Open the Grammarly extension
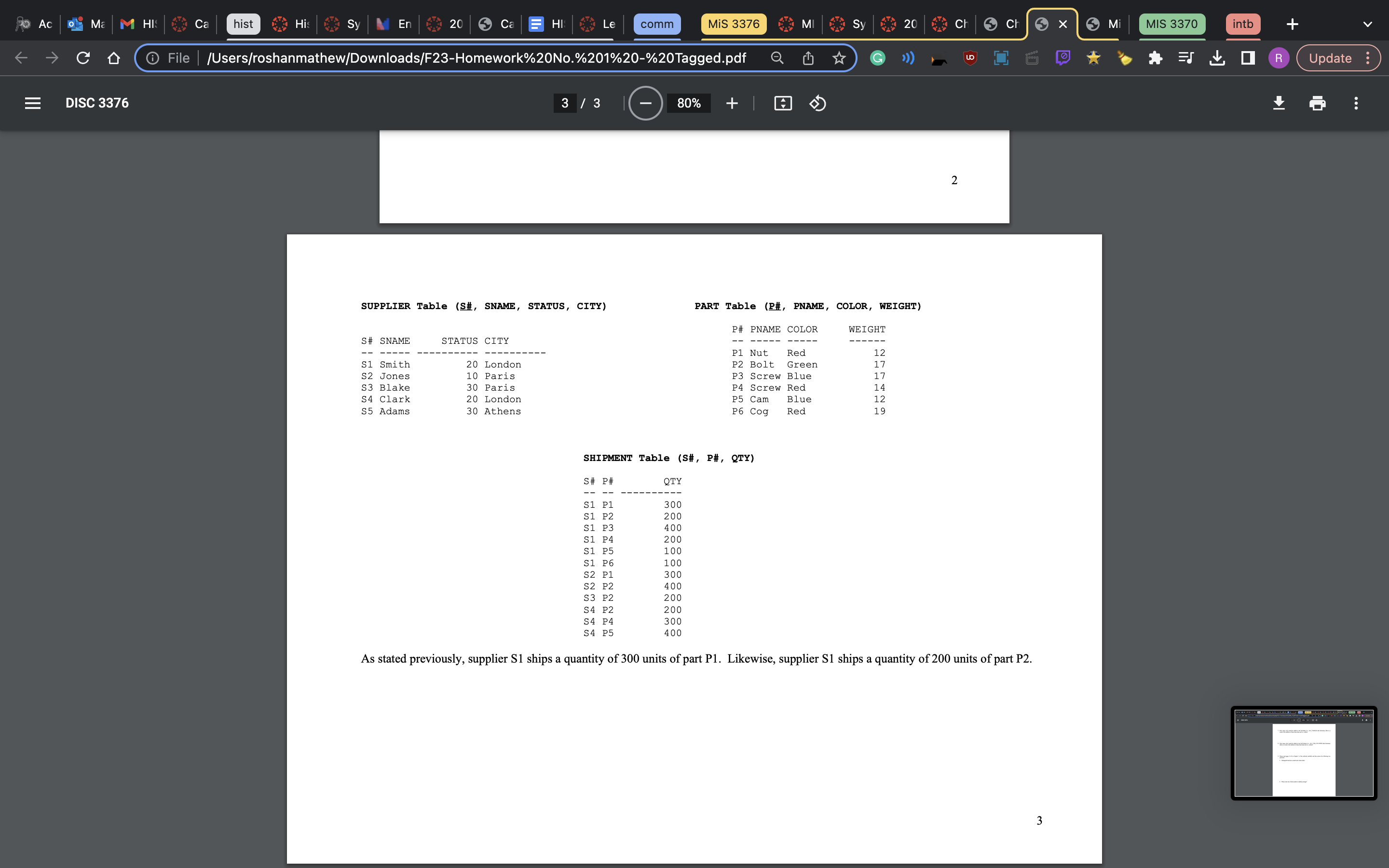The width and height of the screenshot is (1389, 868). pos(877,57)
